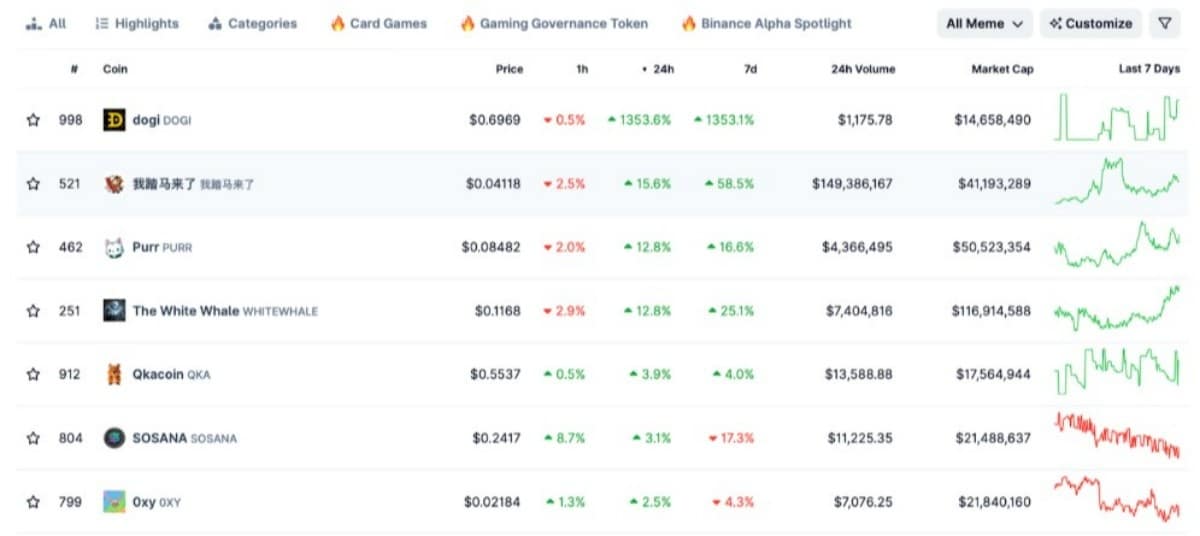Click the dogi coin logo icon

(x=115, y=120)
